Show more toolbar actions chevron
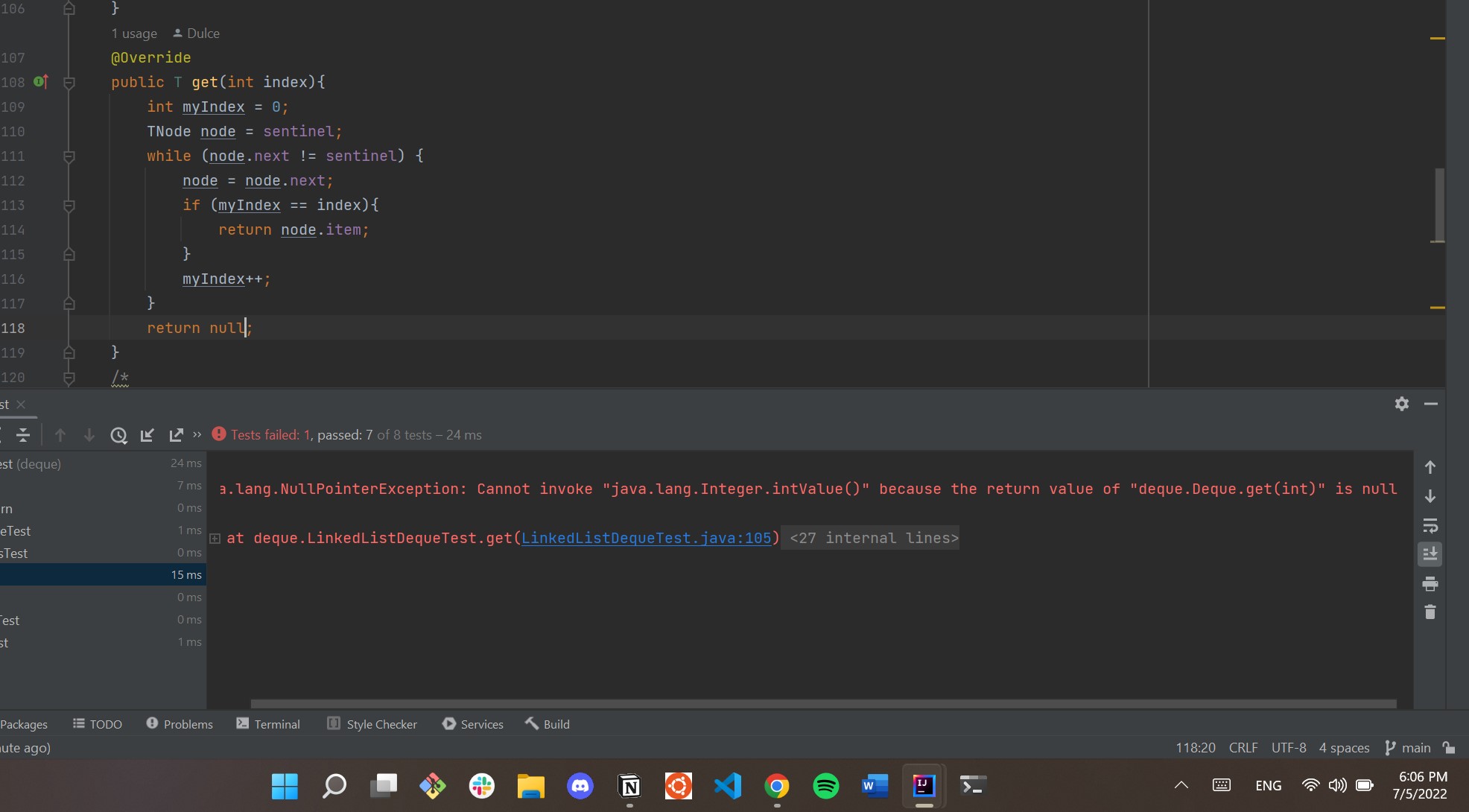Viewport: 1469px width, 812px height. (x=197, y=434)
